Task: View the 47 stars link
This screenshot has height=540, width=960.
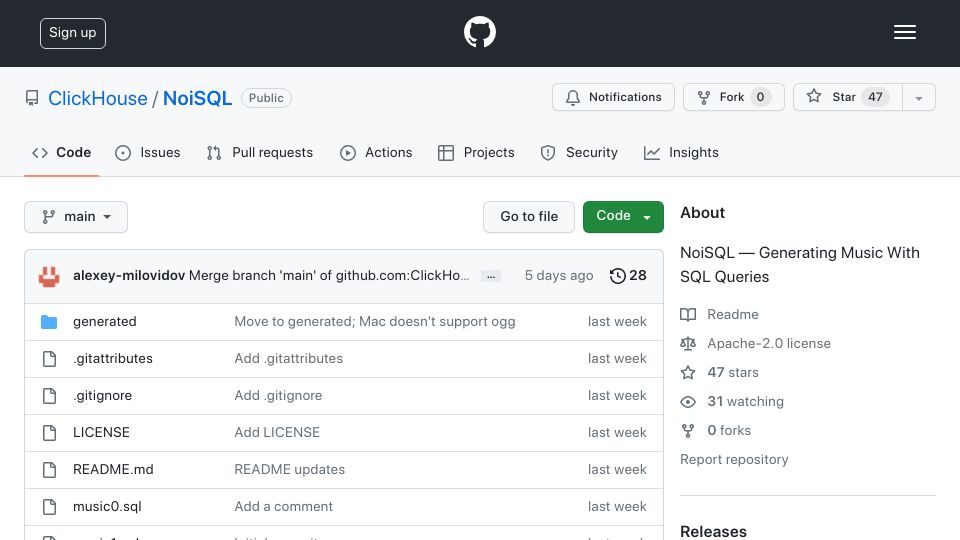Action: point(719,372)
